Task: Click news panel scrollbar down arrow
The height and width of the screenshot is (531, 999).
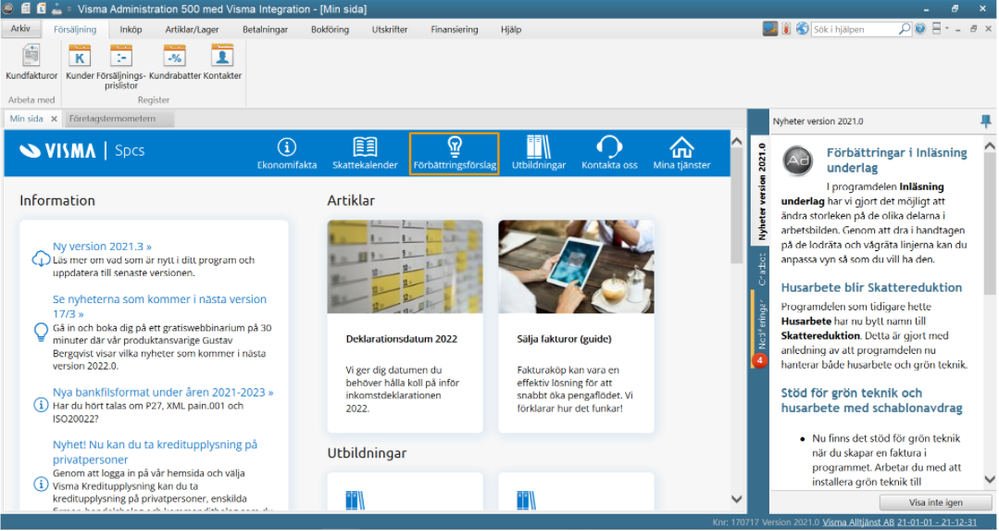Action: [989, 479]
